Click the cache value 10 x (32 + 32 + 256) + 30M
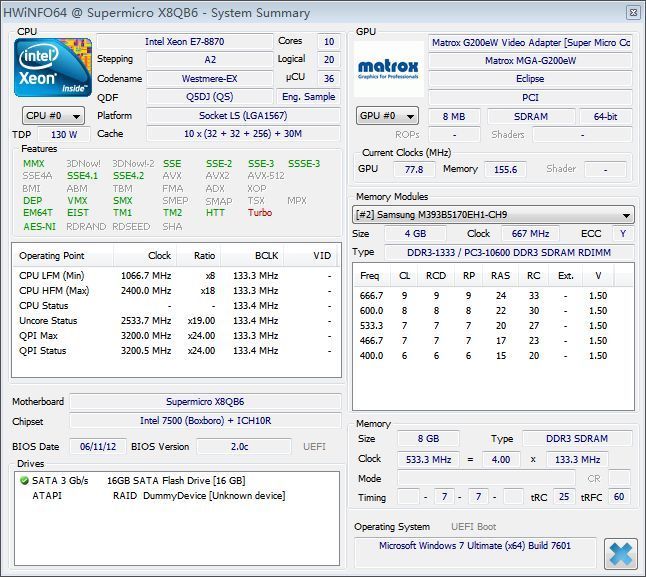 243,134
